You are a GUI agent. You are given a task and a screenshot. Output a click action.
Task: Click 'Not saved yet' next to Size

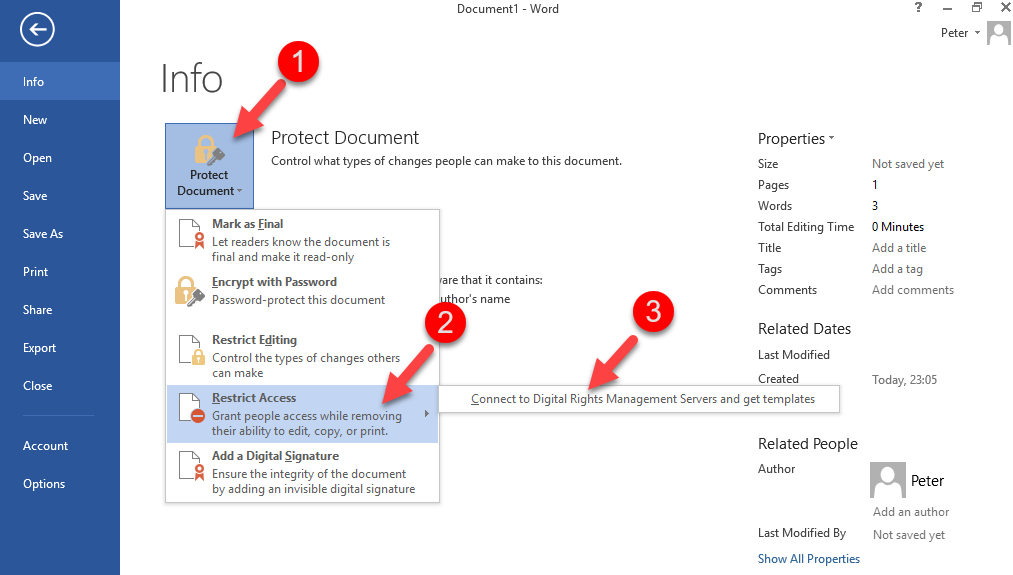tap(908, 164)
